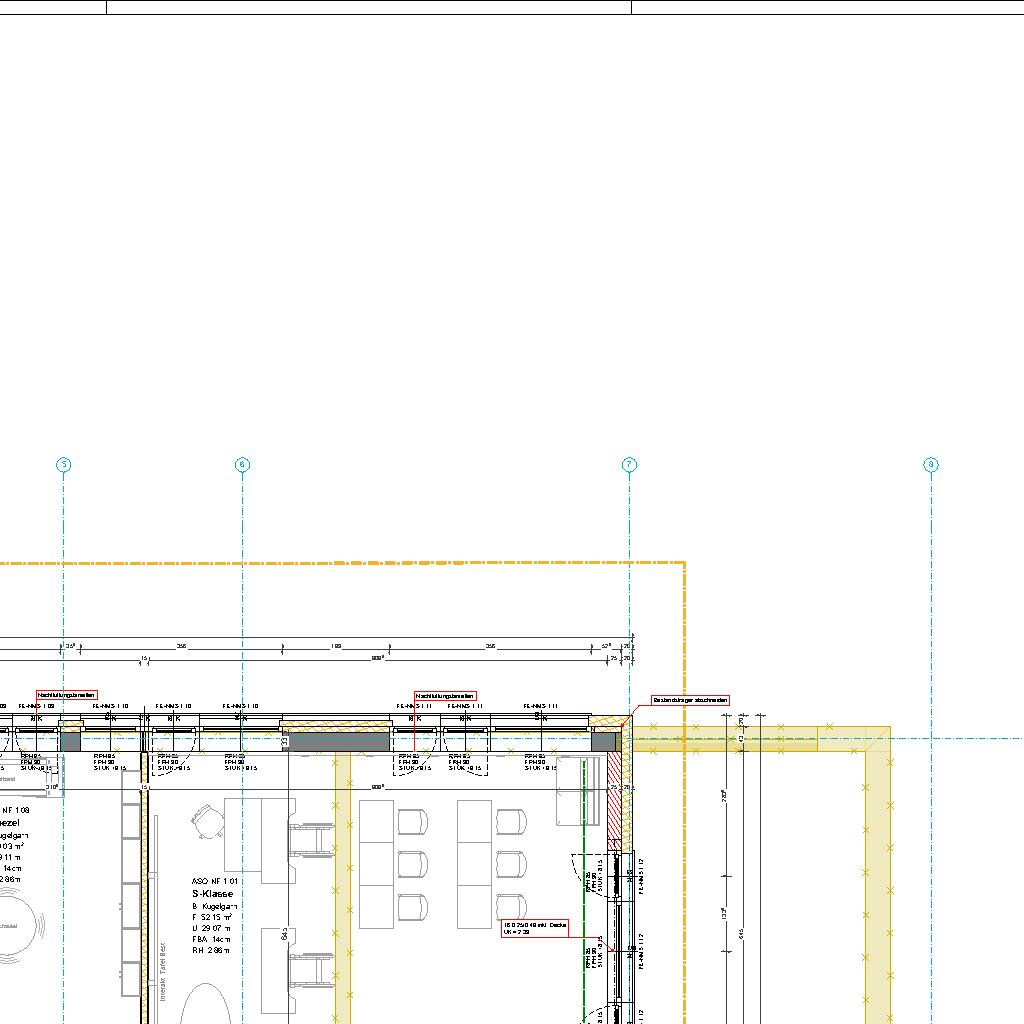Click the red 'Decke UK' annotation box
Viewport: 1024px width, 1024px height.
pyautogui.click(x=534, y=927)
